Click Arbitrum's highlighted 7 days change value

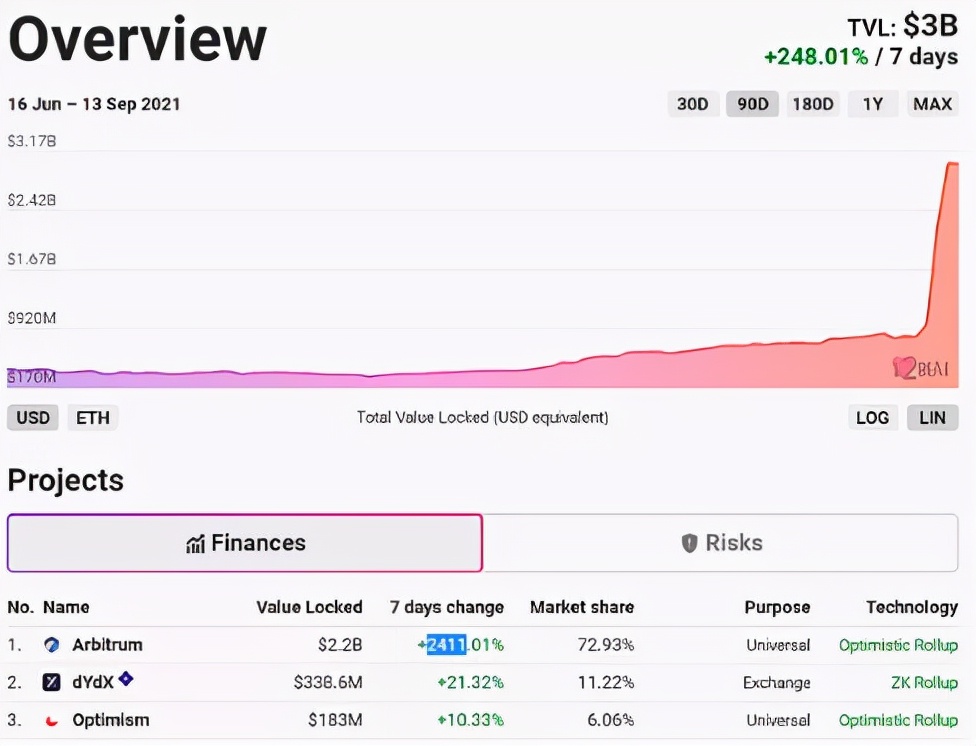point(461,644)
